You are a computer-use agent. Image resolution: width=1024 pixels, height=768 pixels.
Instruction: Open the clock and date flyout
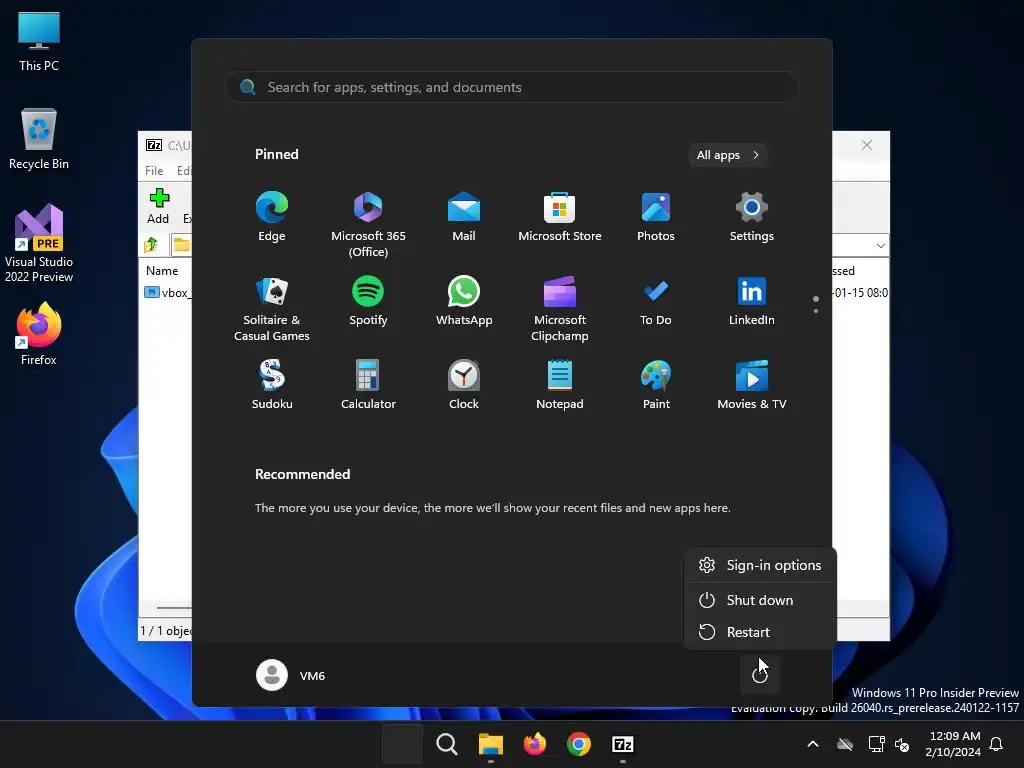click(953, 744)
